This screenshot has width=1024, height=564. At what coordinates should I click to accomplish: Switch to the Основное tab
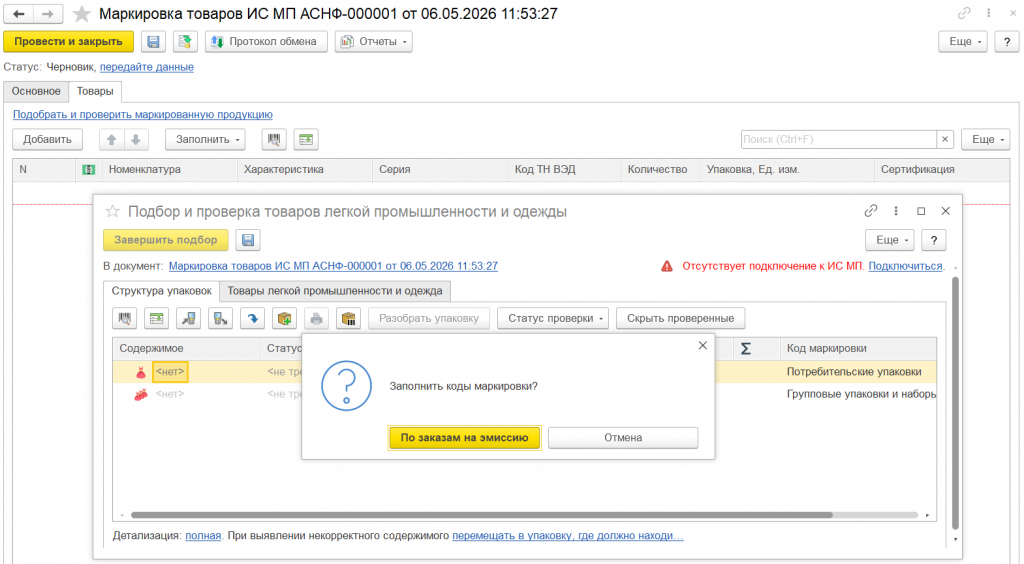tap(36, 91)
